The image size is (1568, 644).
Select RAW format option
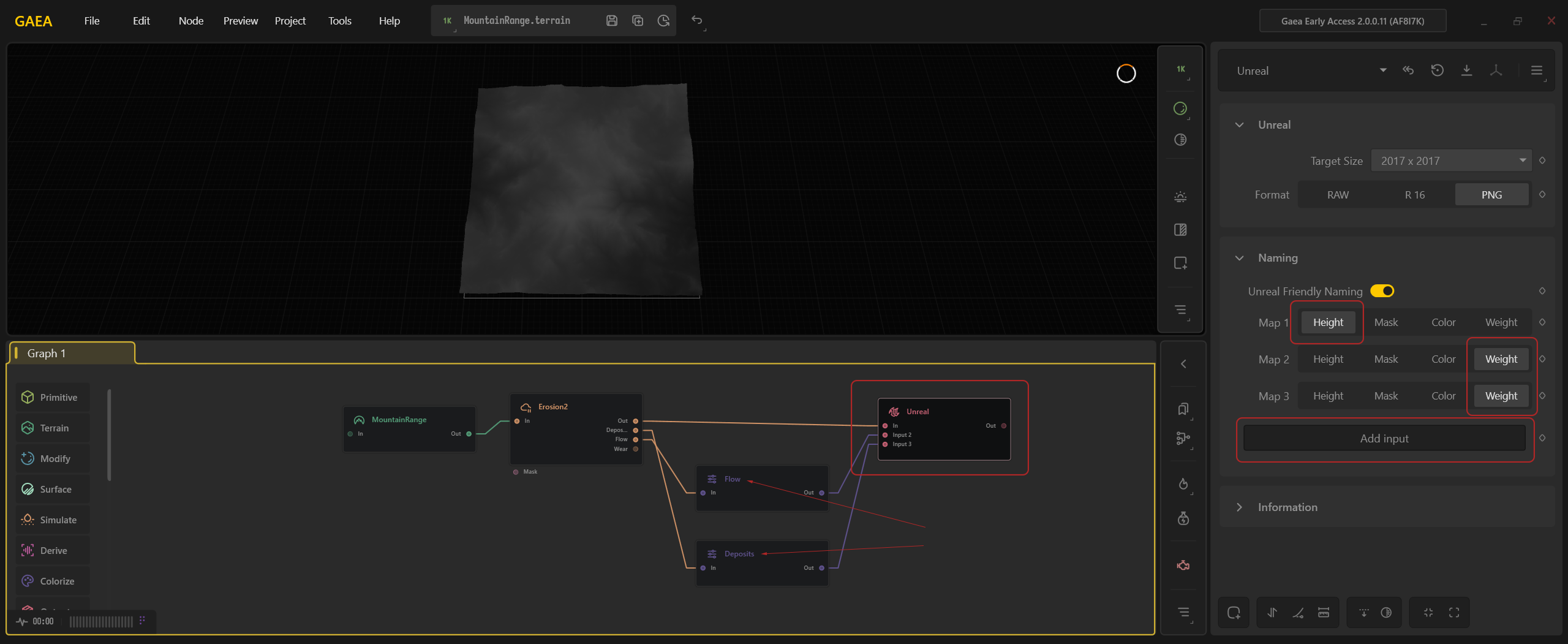tap(1338, 195)
